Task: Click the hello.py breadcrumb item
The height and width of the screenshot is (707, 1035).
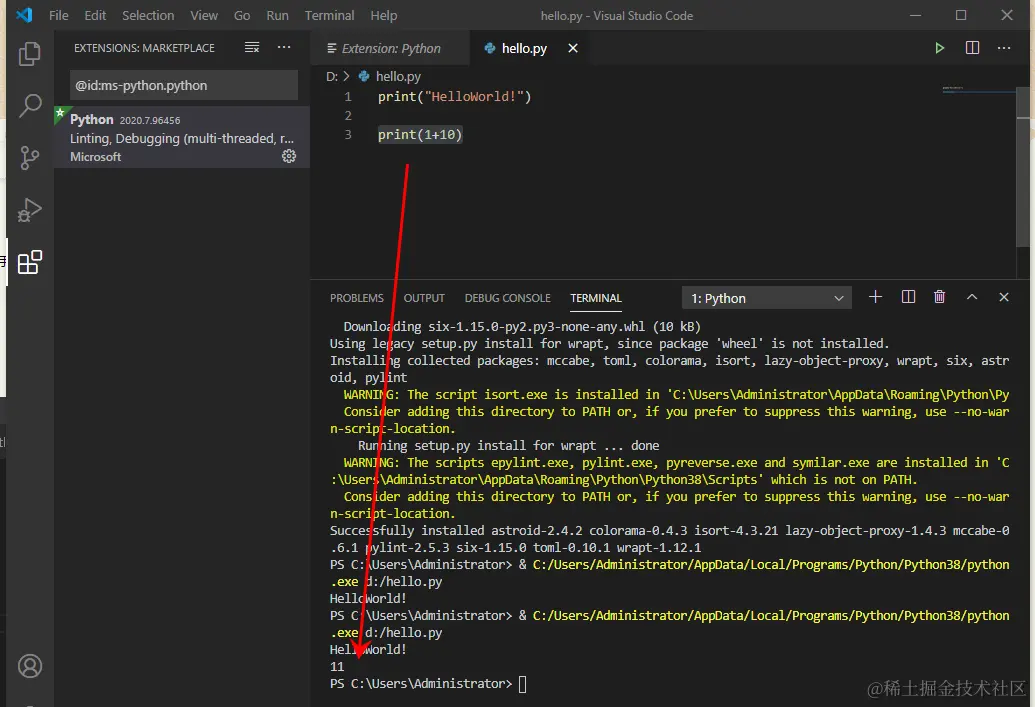Action: [x=398, y=77]
